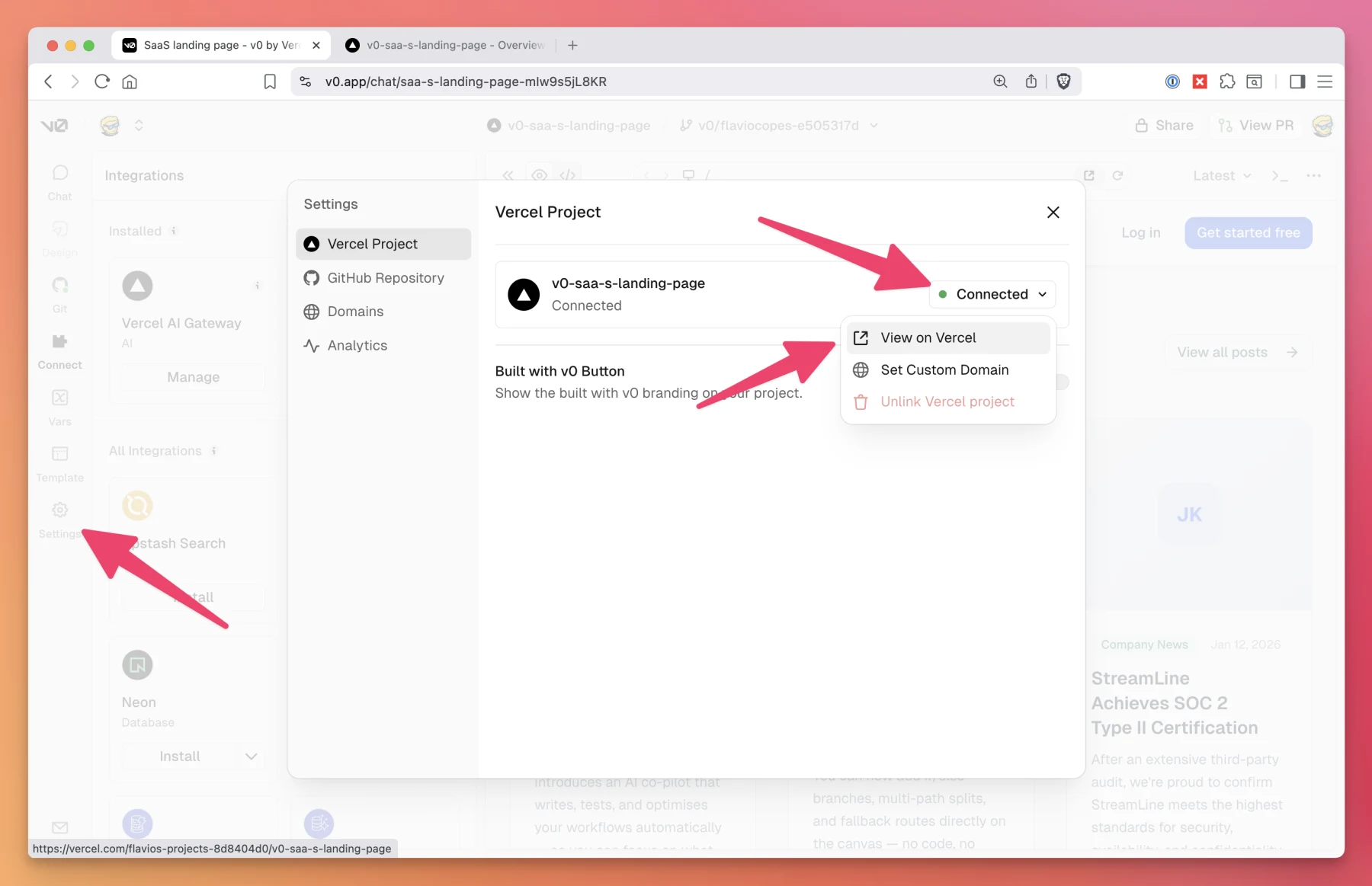Image resolution: width=1372 pixels, height=886 pixels.
Task: Click info icon next to Installed
Action: (174, 231)
